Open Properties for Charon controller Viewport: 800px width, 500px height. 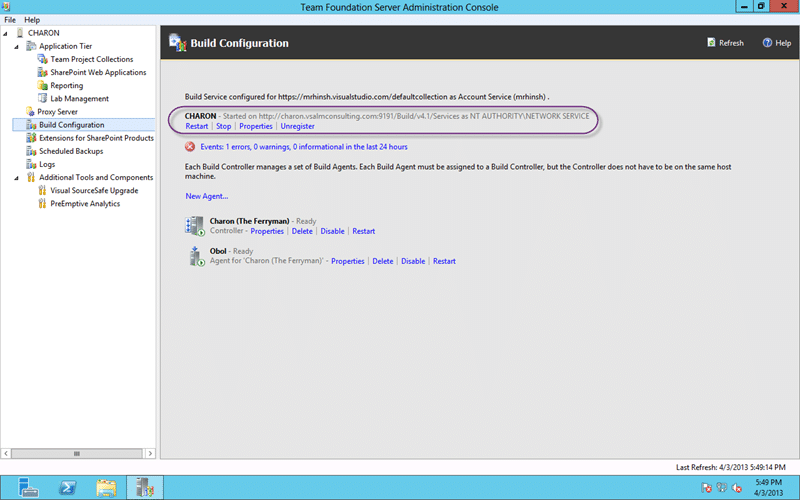click(267, 231)
